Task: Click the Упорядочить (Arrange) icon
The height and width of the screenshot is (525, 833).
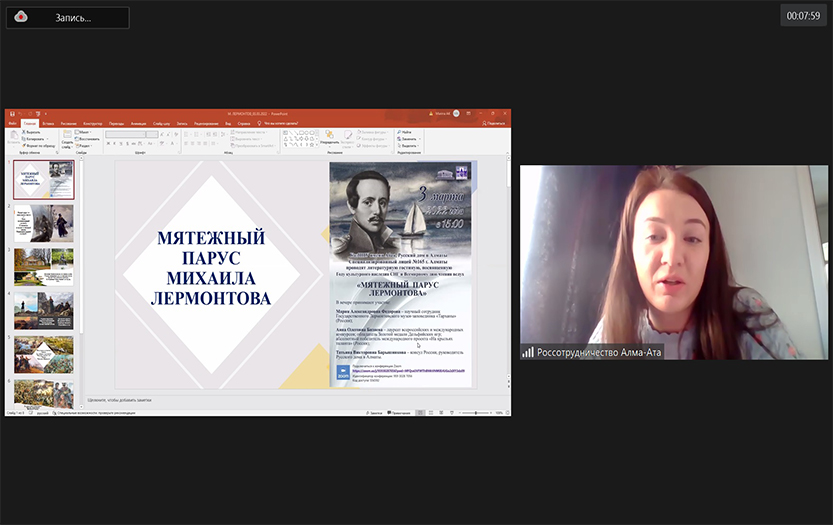Action: [332, 139]
